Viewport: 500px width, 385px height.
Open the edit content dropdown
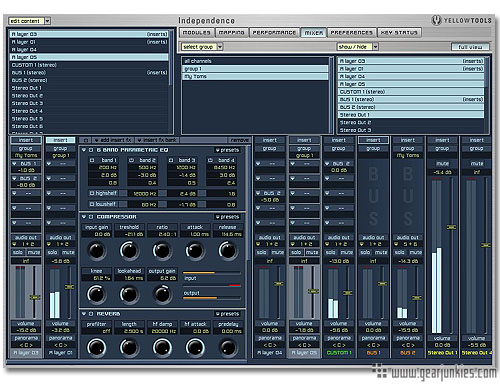click(47, 21)
